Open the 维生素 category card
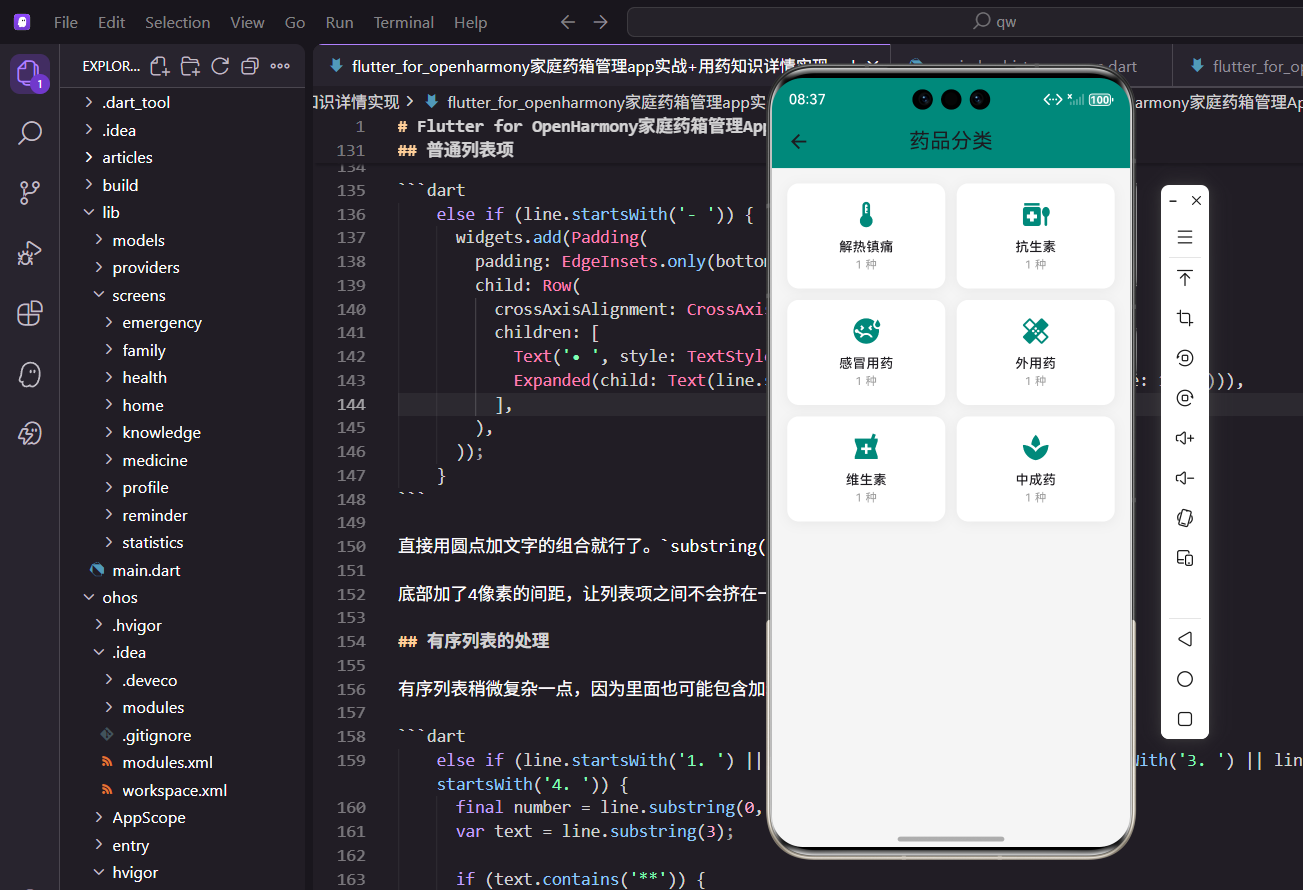This screenshot has width=1303, height=890. pos(866,469)
